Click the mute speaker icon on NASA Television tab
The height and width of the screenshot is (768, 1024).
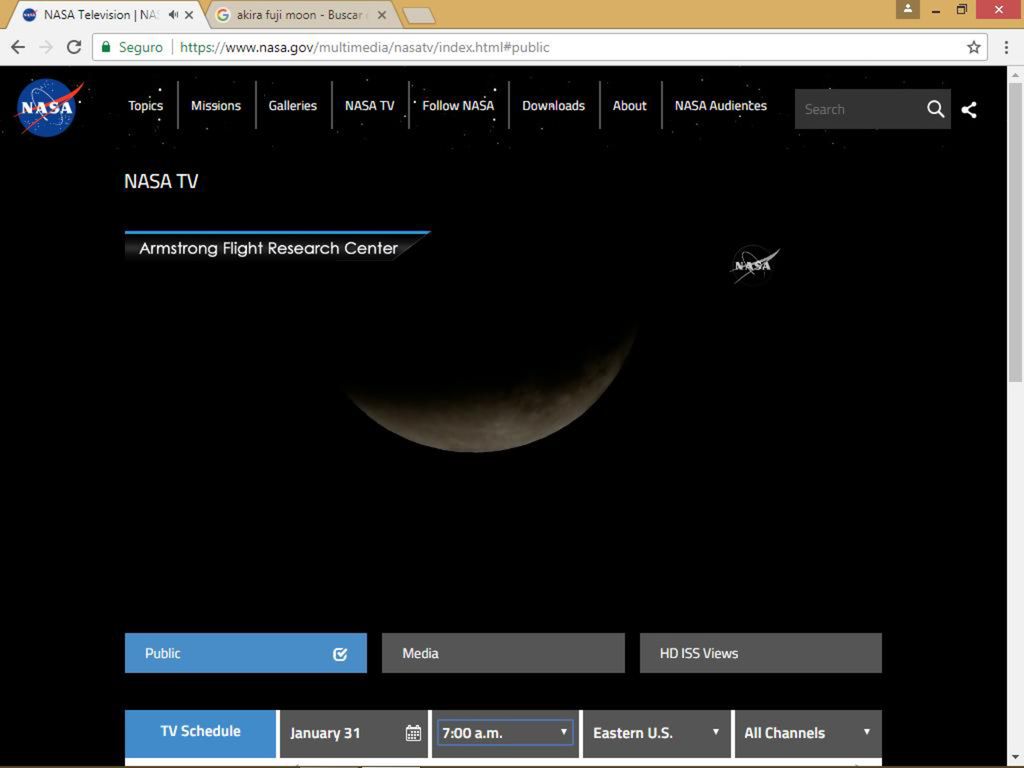[x=173, y=14]
